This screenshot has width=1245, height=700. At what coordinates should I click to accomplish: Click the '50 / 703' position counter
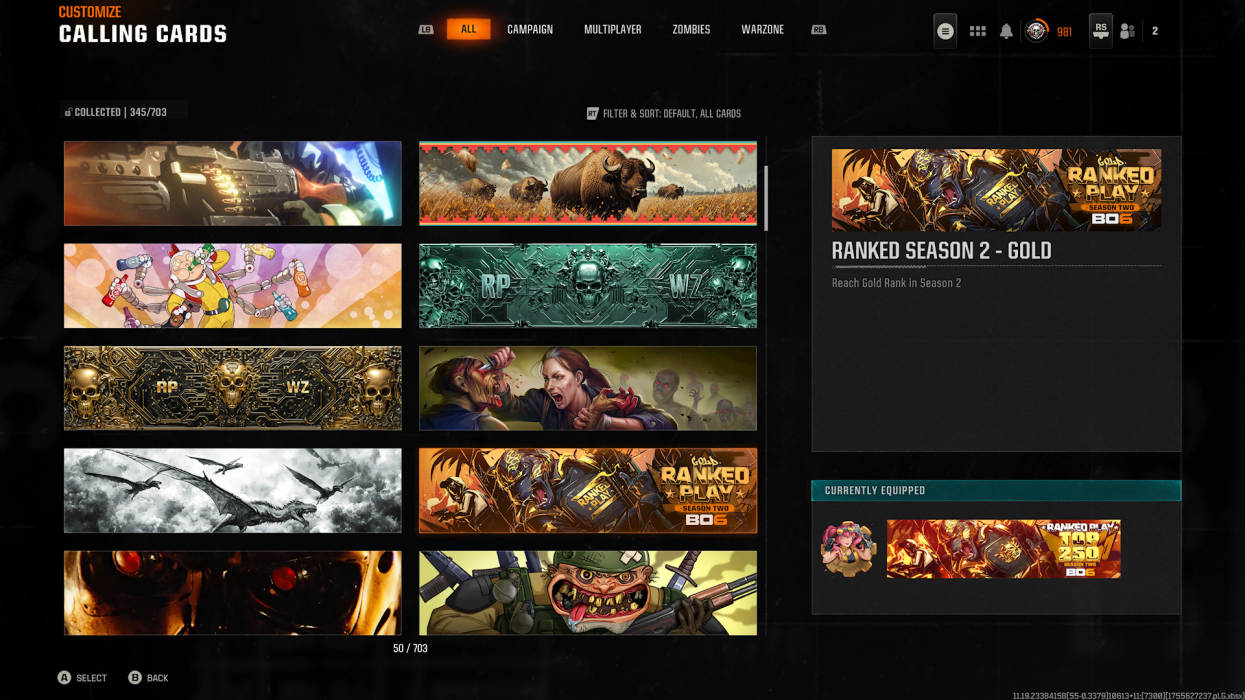[410, 649]
